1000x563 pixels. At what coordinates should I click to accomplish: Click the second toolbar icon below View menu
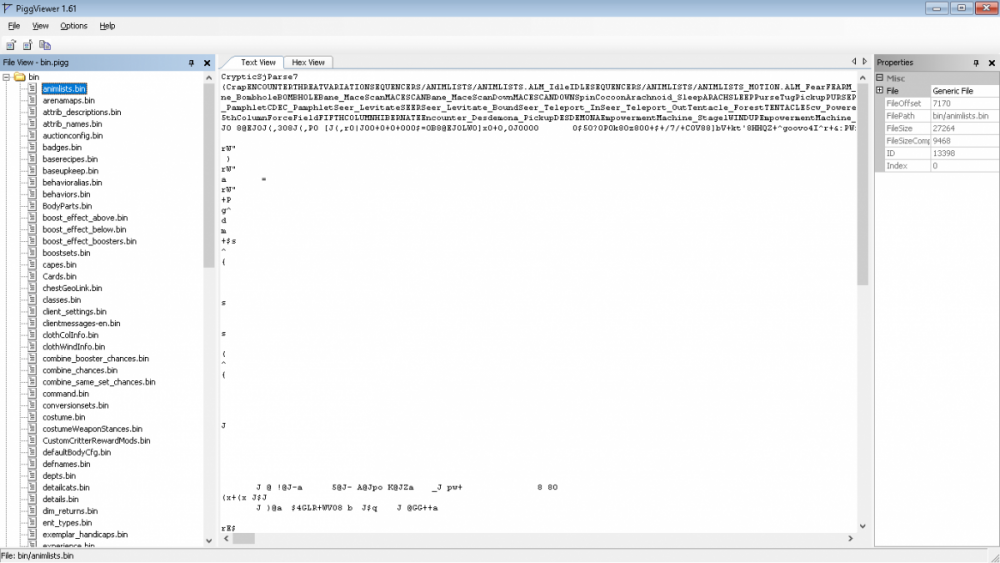(x=28, y=45)
